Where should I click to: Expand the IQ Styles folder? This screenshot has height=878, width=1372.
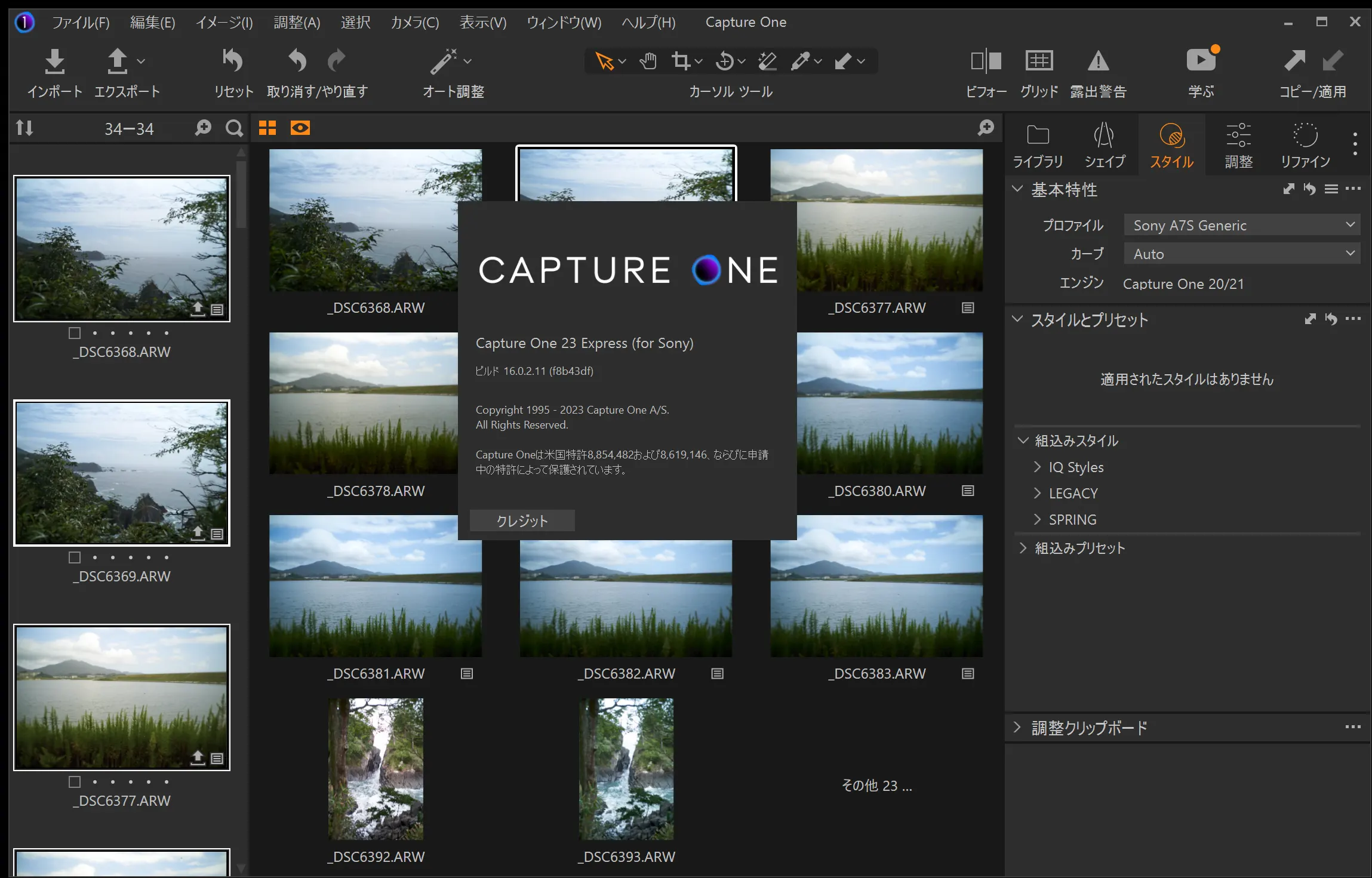coord(1037,467)
